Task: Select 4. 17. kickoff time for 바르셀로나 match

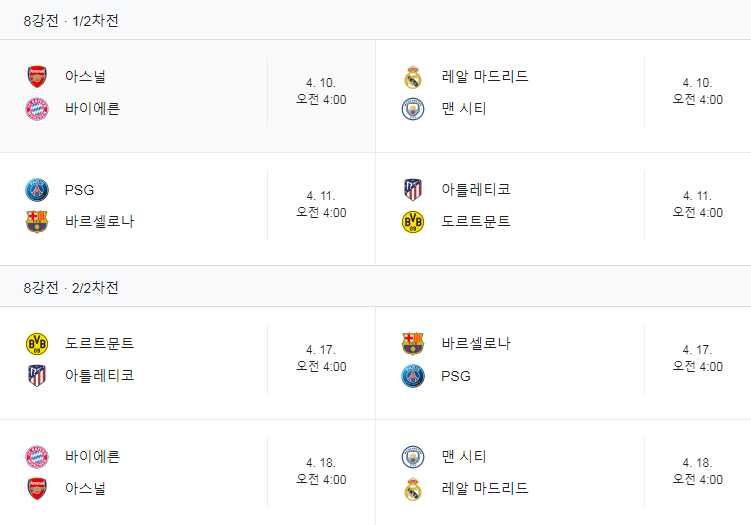Action: pos(697,358)
